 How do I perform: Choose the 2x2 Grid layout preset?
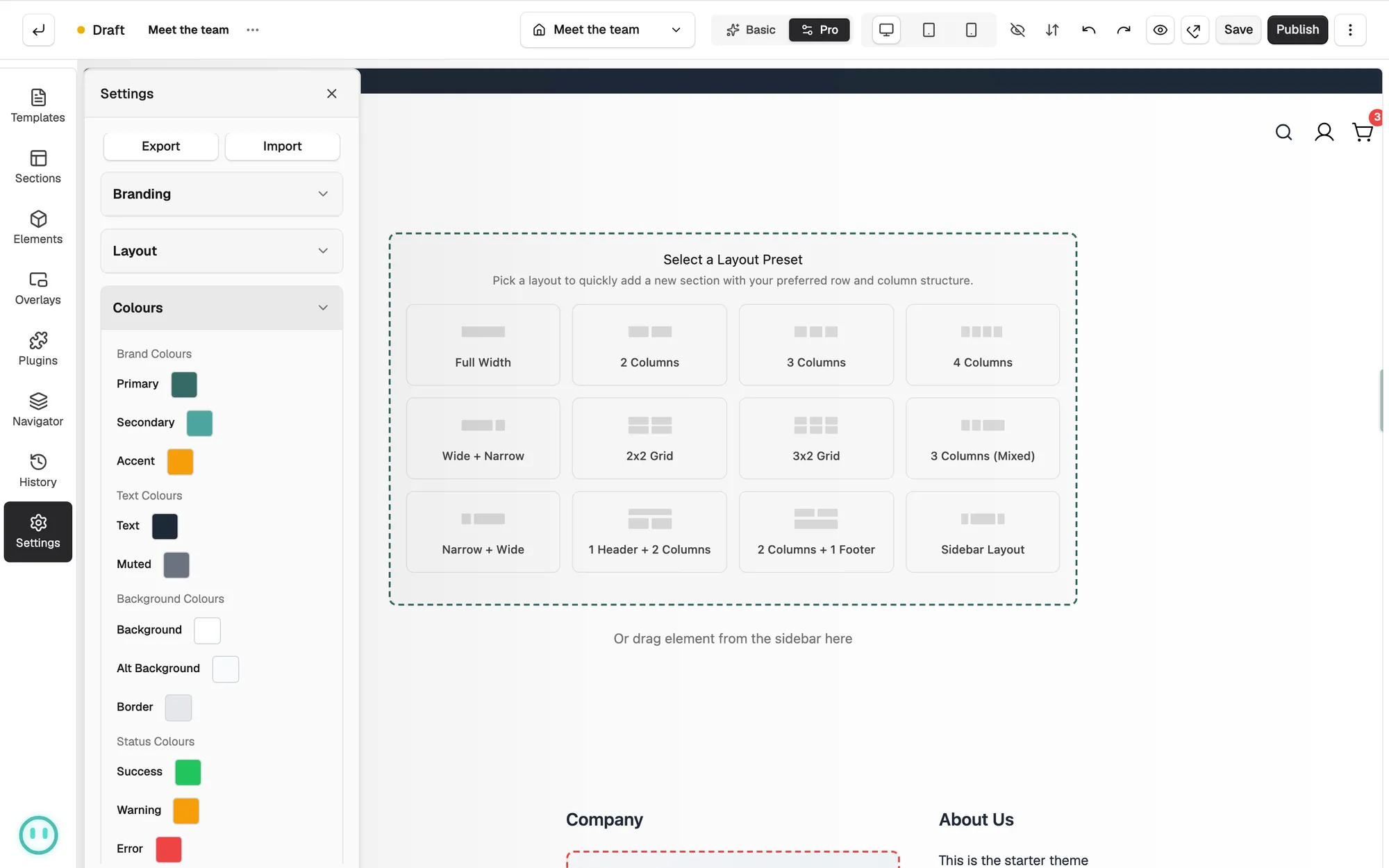[649, 438]
